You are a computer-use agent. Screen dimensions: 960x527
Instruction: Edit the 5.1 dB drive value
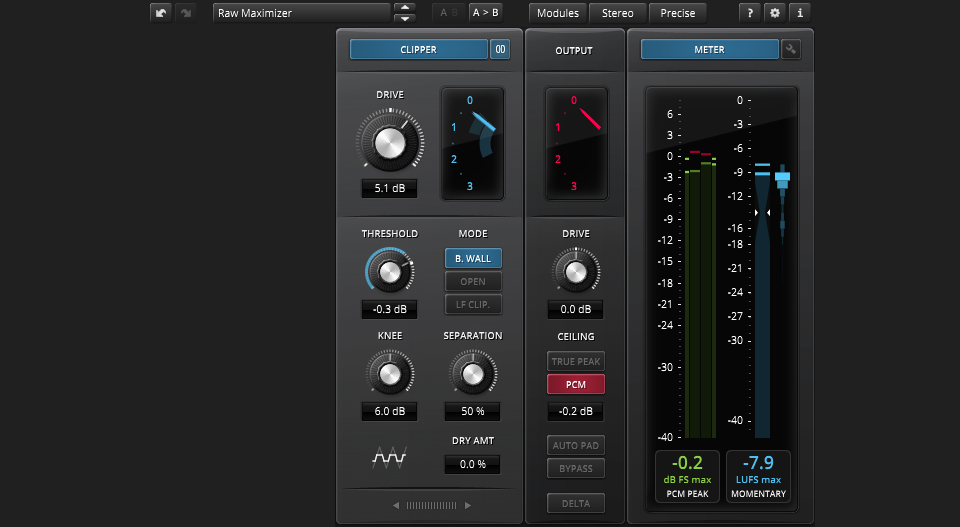(389, 189)
